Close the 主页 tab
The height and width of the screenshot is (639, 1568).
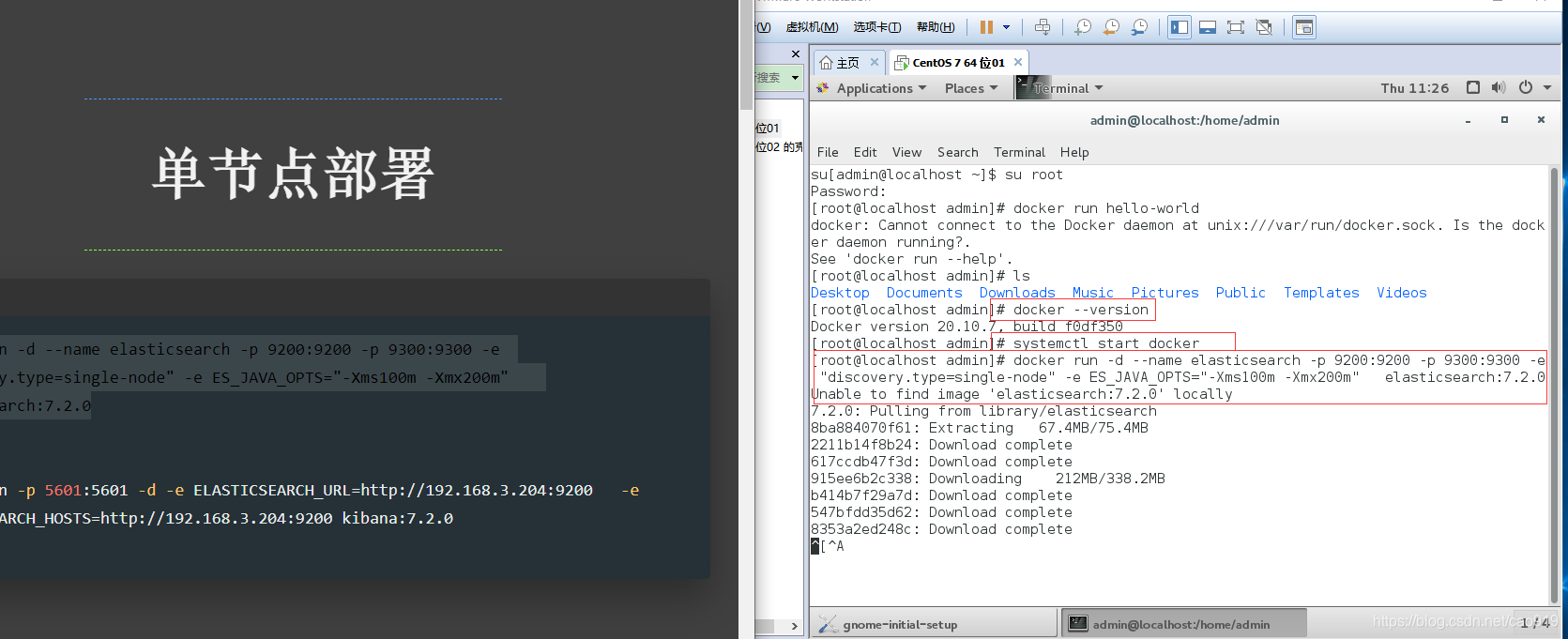click(875, 62)
